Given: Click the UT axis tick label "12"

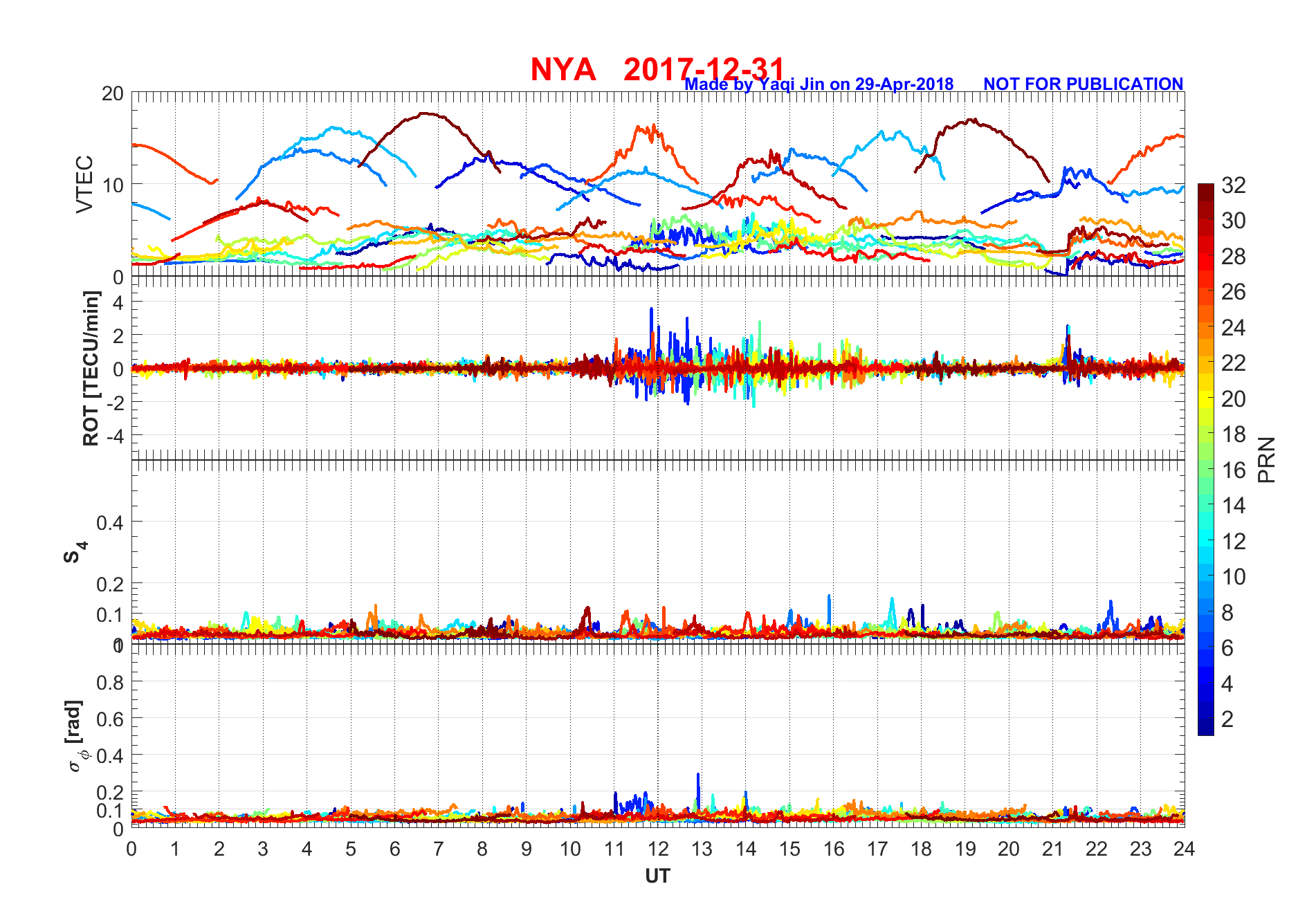Looking at the screenshot, I should [x=658, y=849].
